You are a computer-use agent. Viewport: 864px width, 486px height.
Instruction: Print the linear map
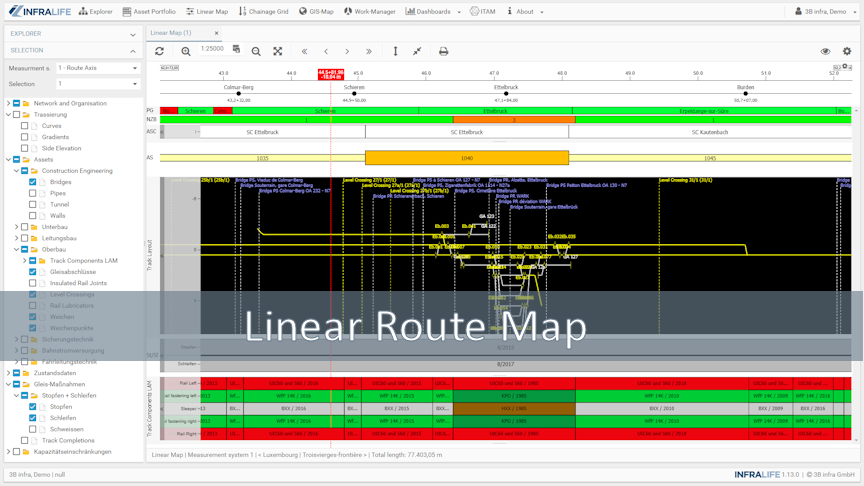(443, 51)
